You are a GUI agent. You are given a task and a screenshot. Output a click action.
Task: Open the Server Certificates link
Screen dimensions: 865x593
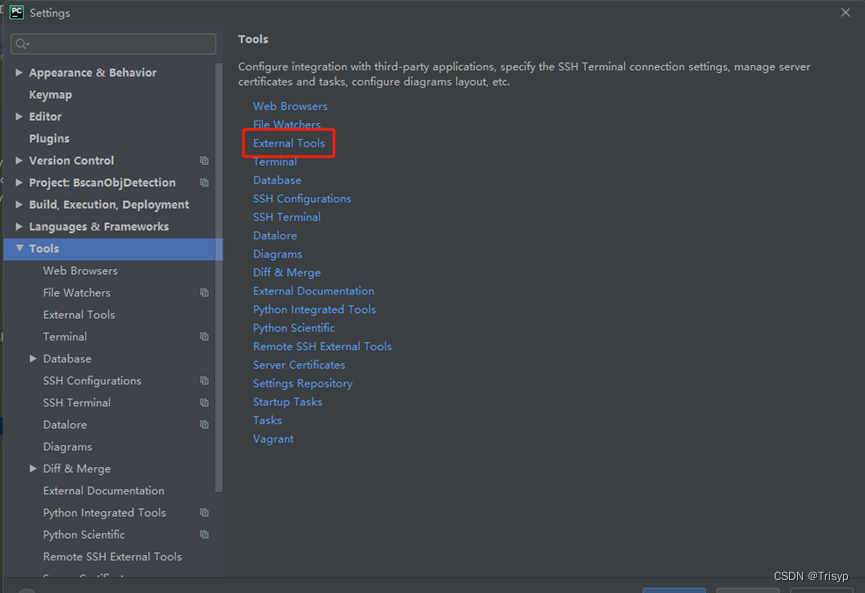click(299, 365)
